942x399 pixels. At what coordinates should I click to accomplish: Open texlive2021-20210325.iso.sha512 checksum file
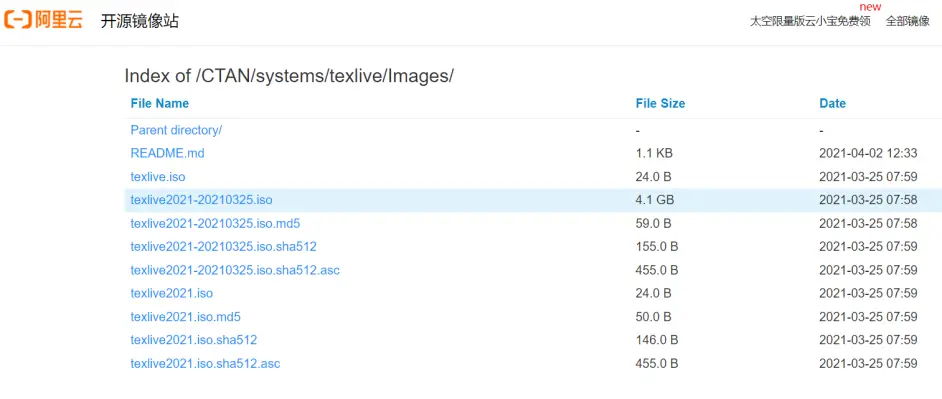click(x=223, y=246)
